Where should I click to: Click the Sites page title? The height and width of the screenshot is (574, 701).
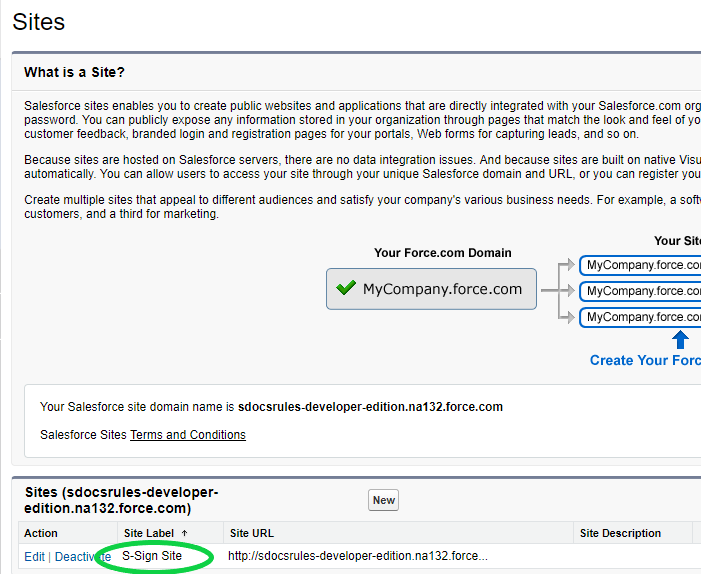[x=38, y=21]
